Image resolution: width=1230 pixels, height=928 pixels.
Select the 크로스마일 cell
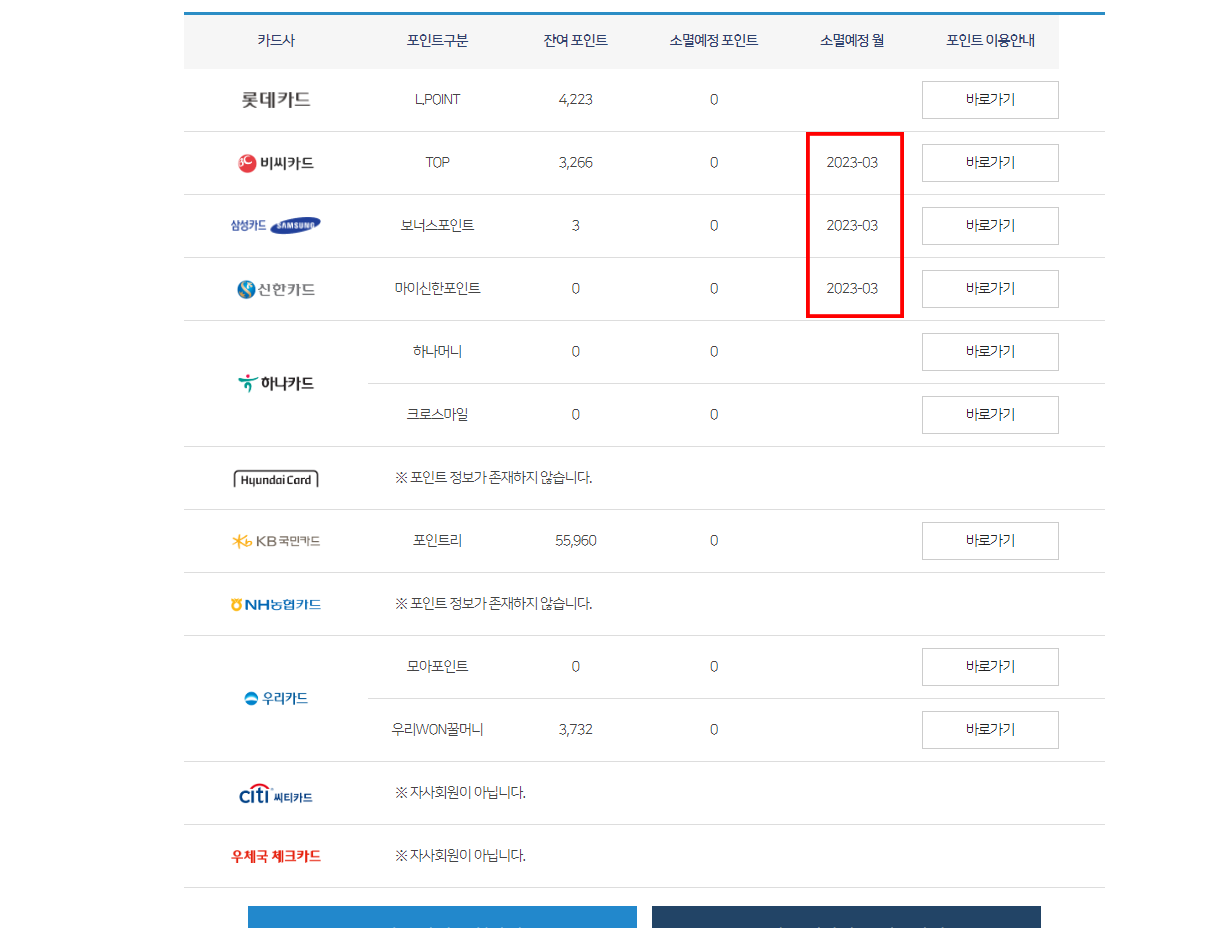(437, 415)
